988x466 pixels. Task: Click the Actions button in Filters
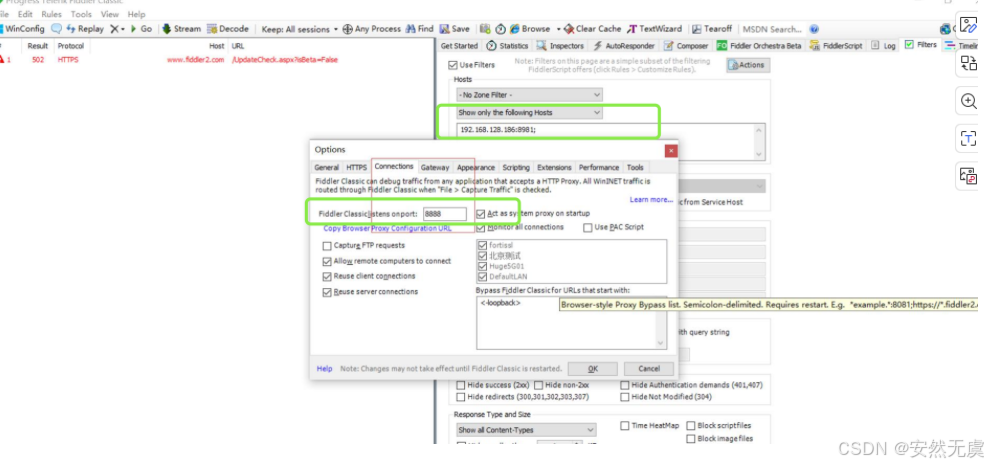(748, 65)
